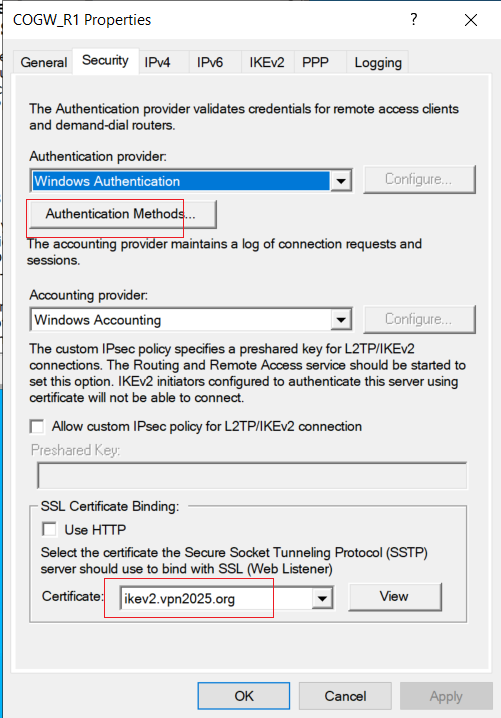Open the General tab
501x718 pixels.
(x=44, y=62)
